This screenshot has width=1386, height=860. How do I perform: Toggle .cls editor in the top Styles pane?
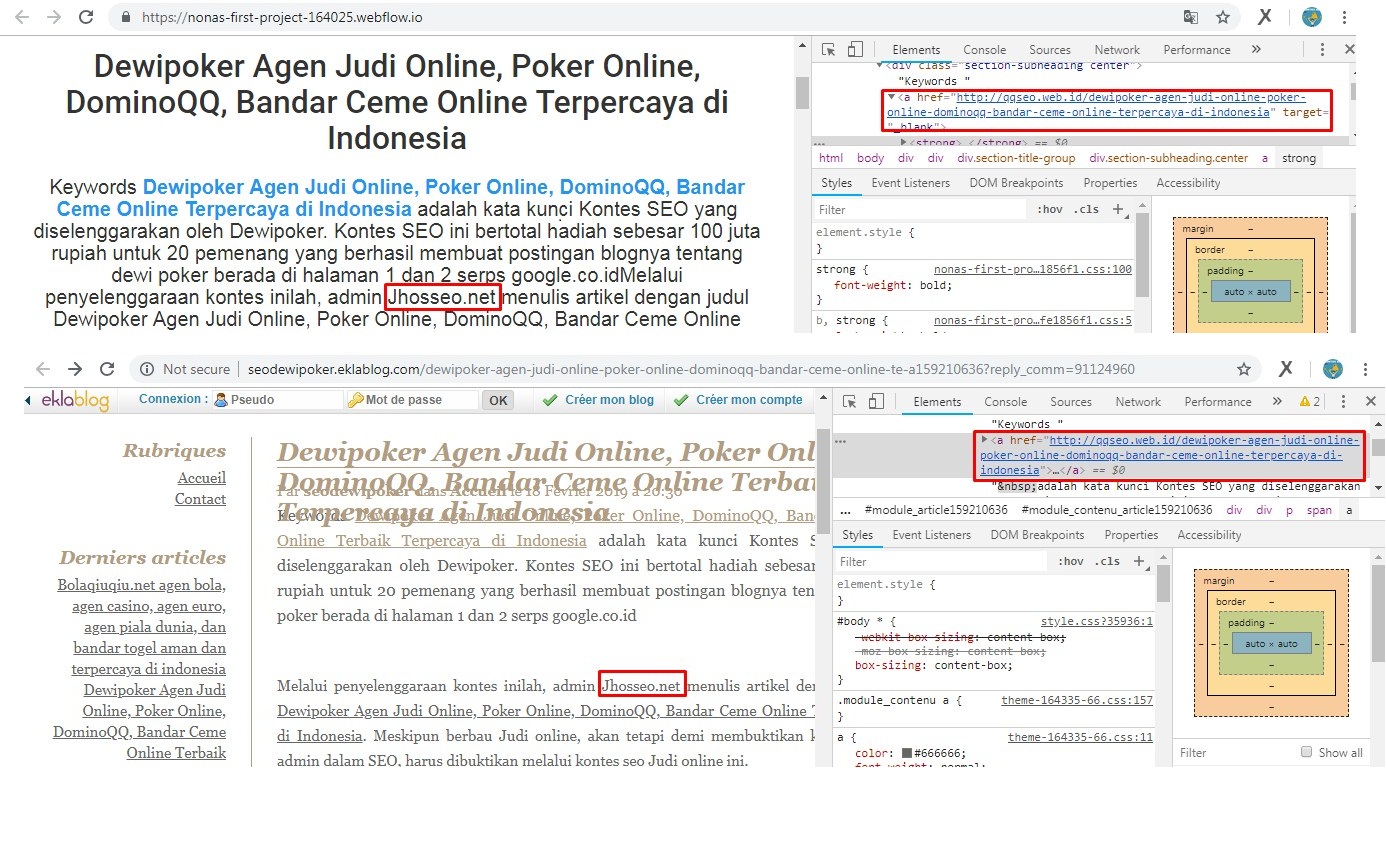1086,209
